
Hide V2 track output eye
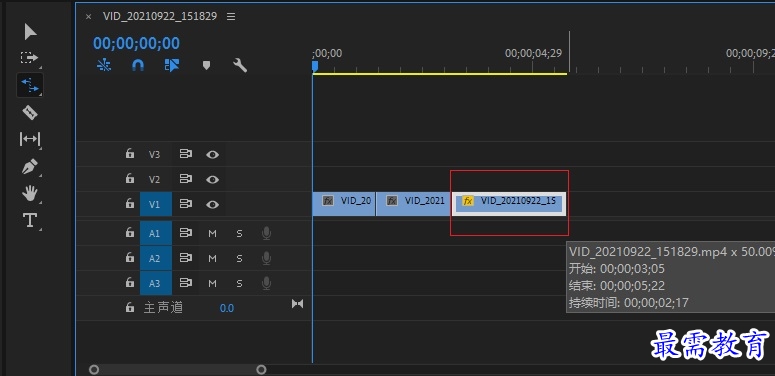(213, 179)
